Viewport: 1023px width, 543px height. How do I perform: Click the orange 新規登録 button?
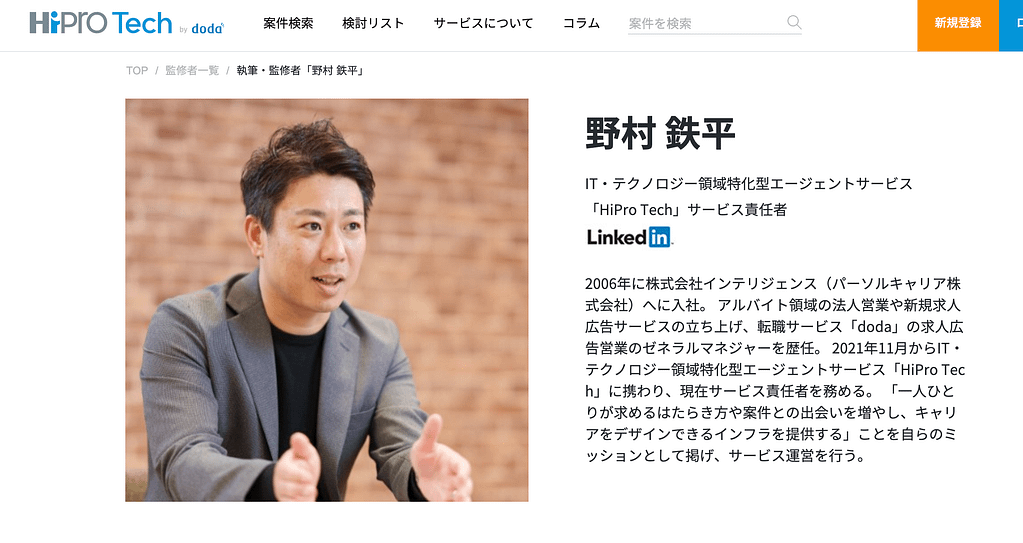958,25
